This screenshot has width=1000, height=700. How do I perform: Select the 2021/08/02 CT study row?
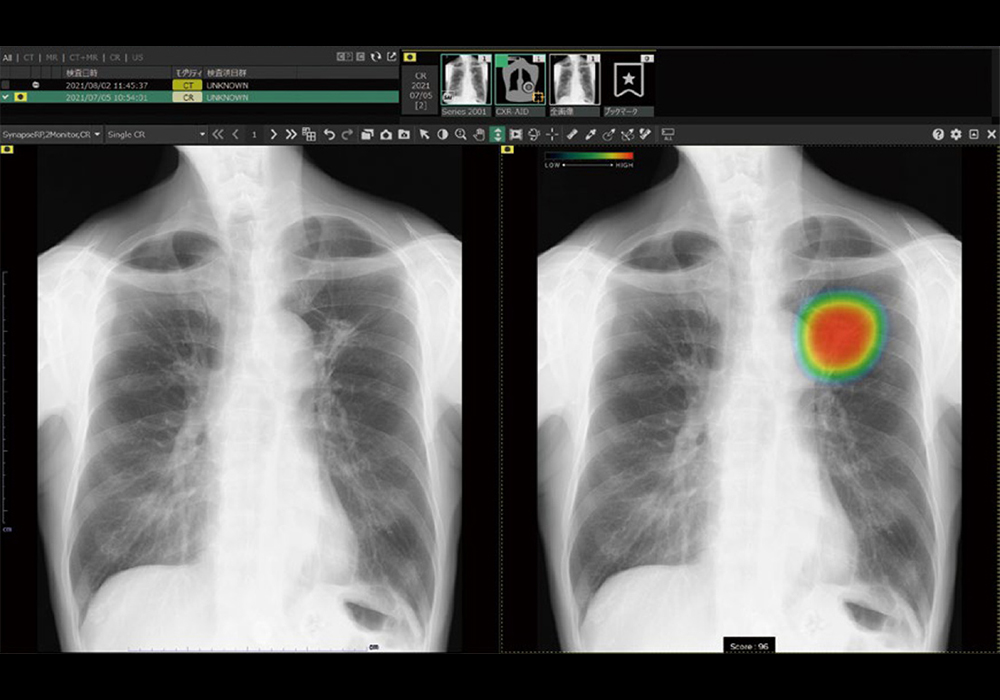tap(106, 85)
